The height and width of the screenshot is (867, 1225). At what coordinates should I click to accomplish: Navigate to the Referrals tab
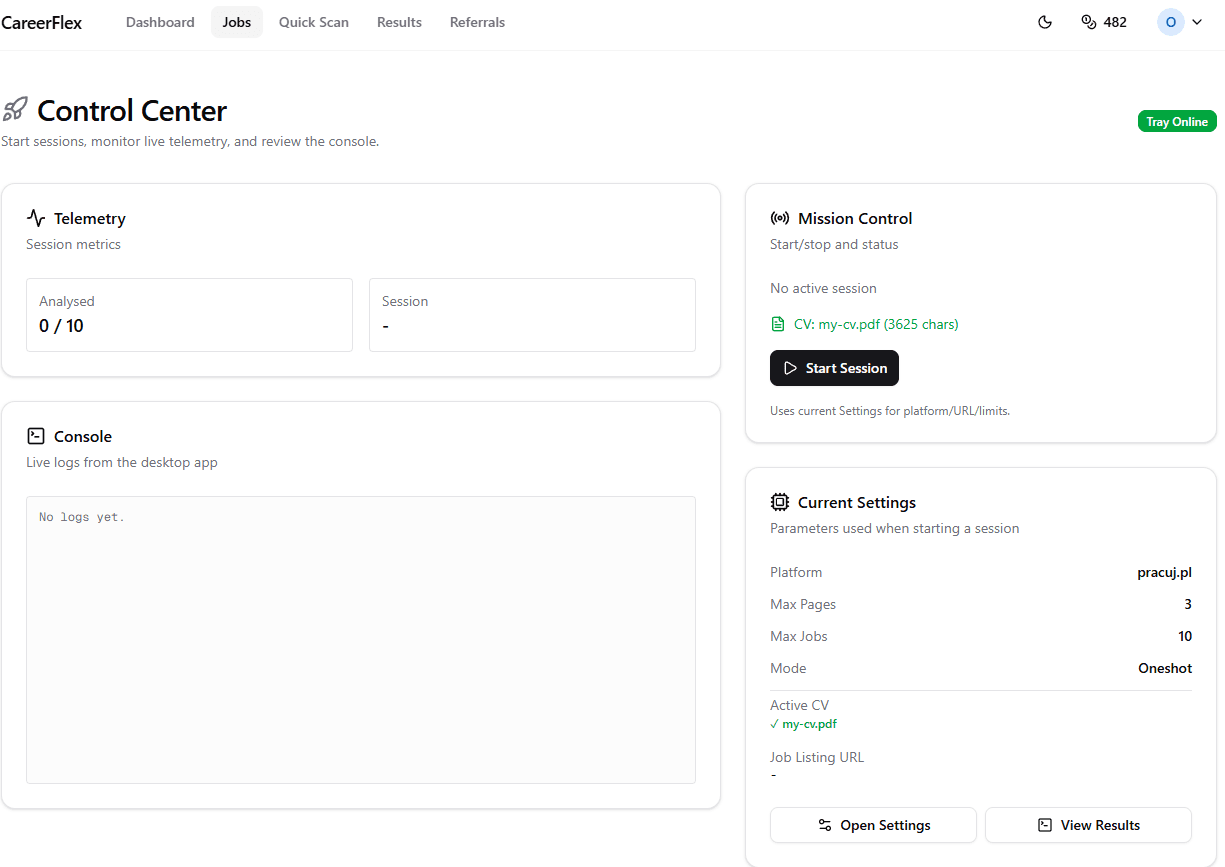(x=477, y=21)
